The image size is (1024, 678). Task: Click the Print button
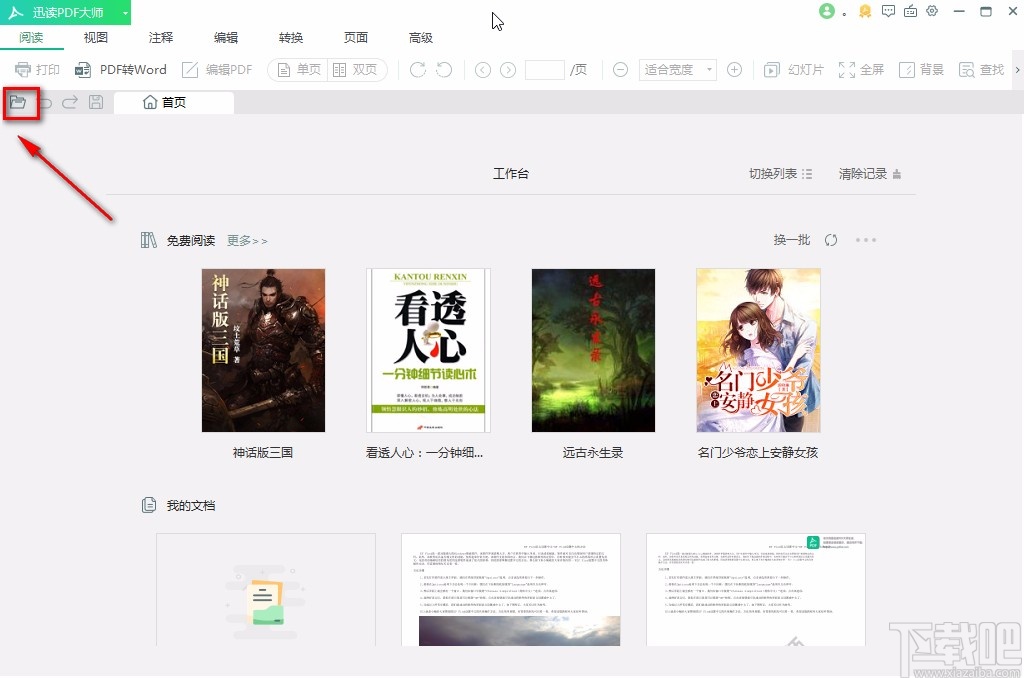pyautogui.click(x=37, y=69)
